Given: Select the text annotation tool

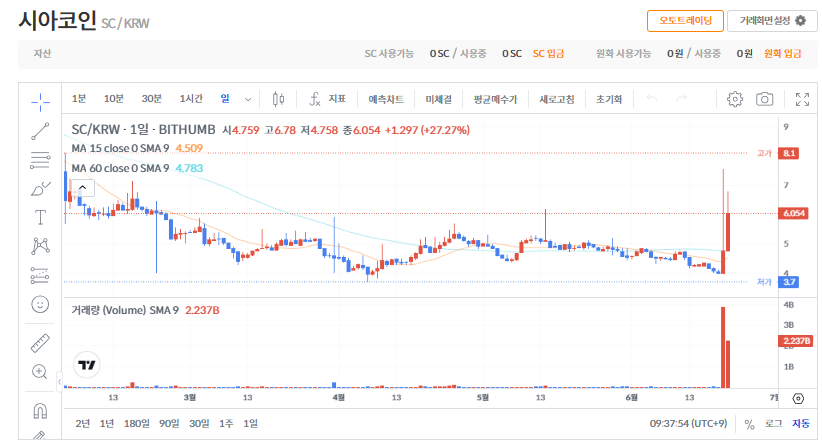Looking at the screenshot, I should 40,217.
